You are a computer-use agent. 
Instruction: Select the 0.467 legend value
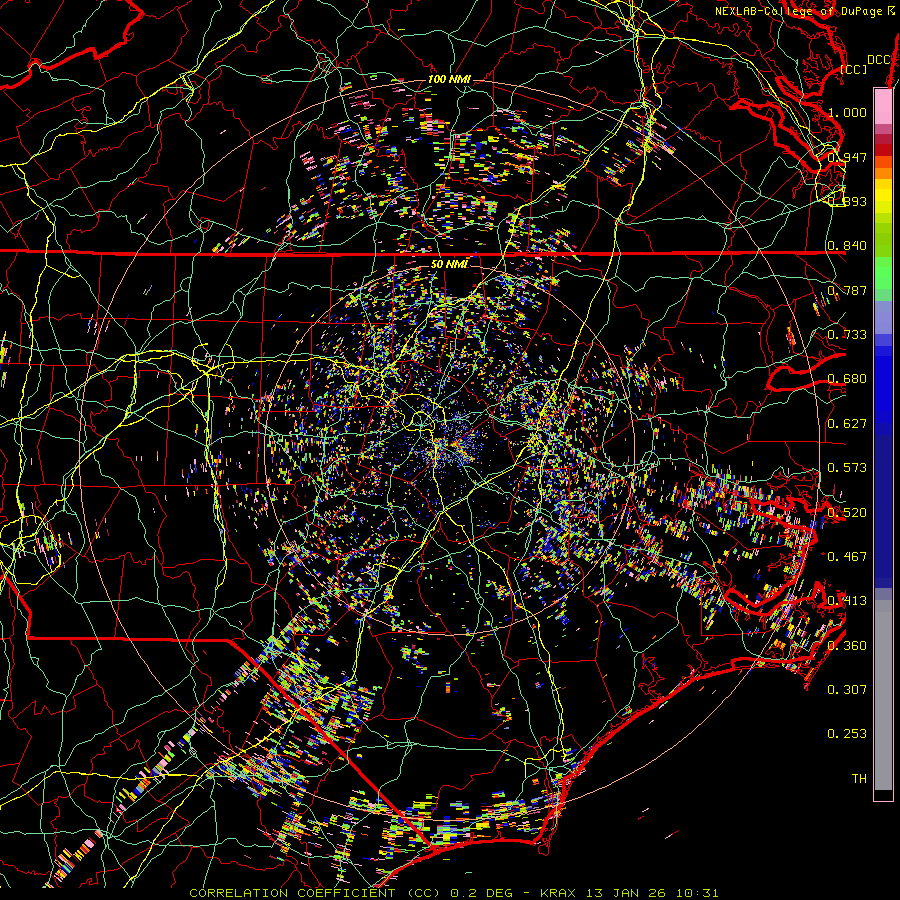847,557
